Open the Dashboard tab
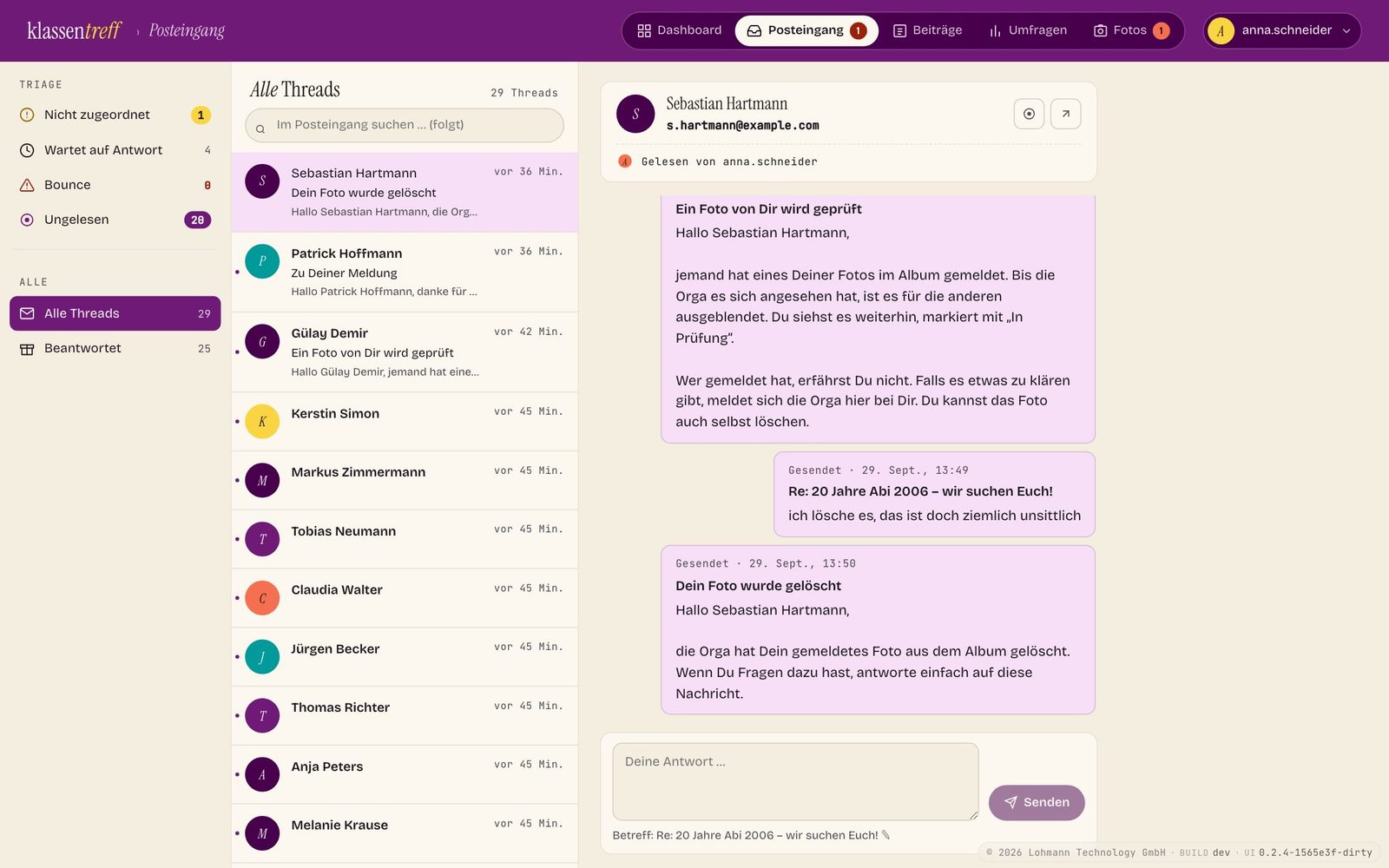 coord(679,30)
